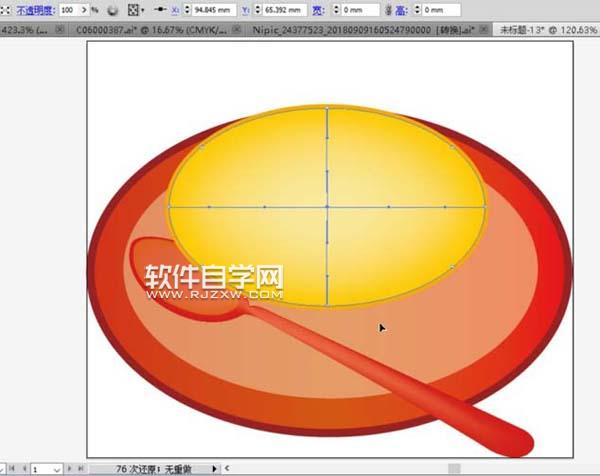
Task: Select the reference point transform icon
Action: pyautogui.click(x=160, y=10)
